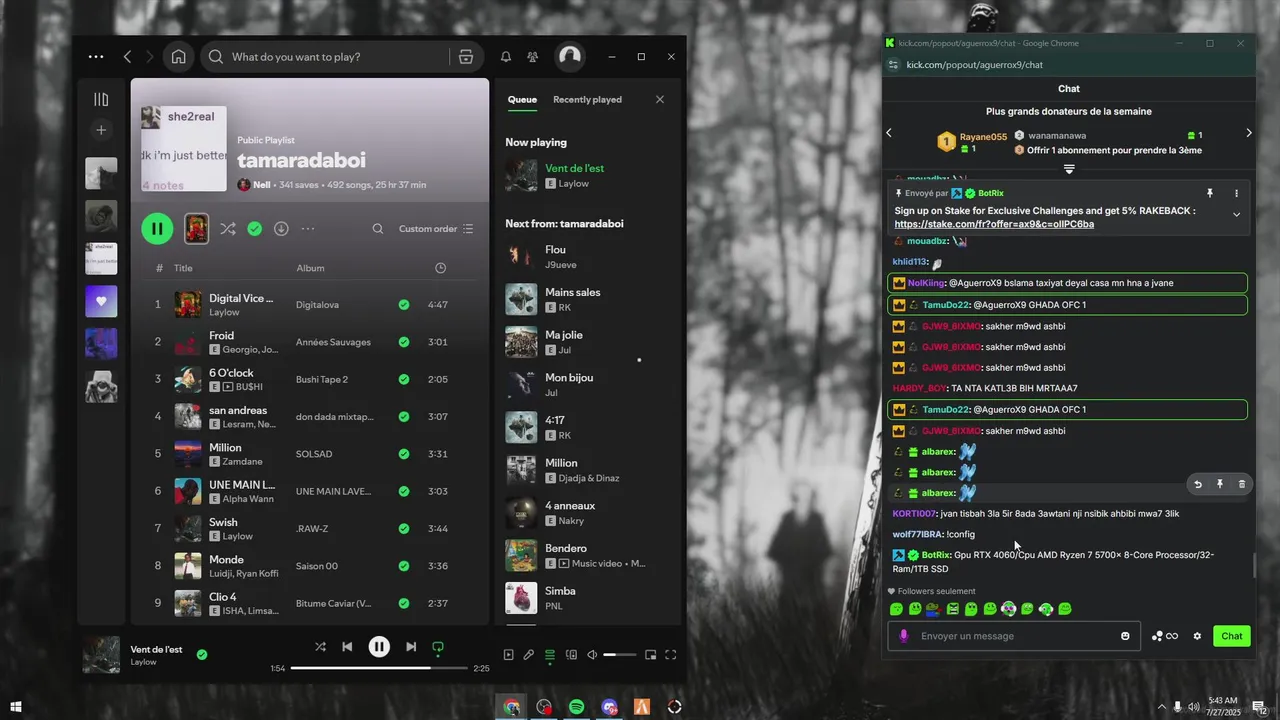This screenshot has width=1280, height=720.
Task: Click the Spotify Browse icon in search bar
Action: 466,57
